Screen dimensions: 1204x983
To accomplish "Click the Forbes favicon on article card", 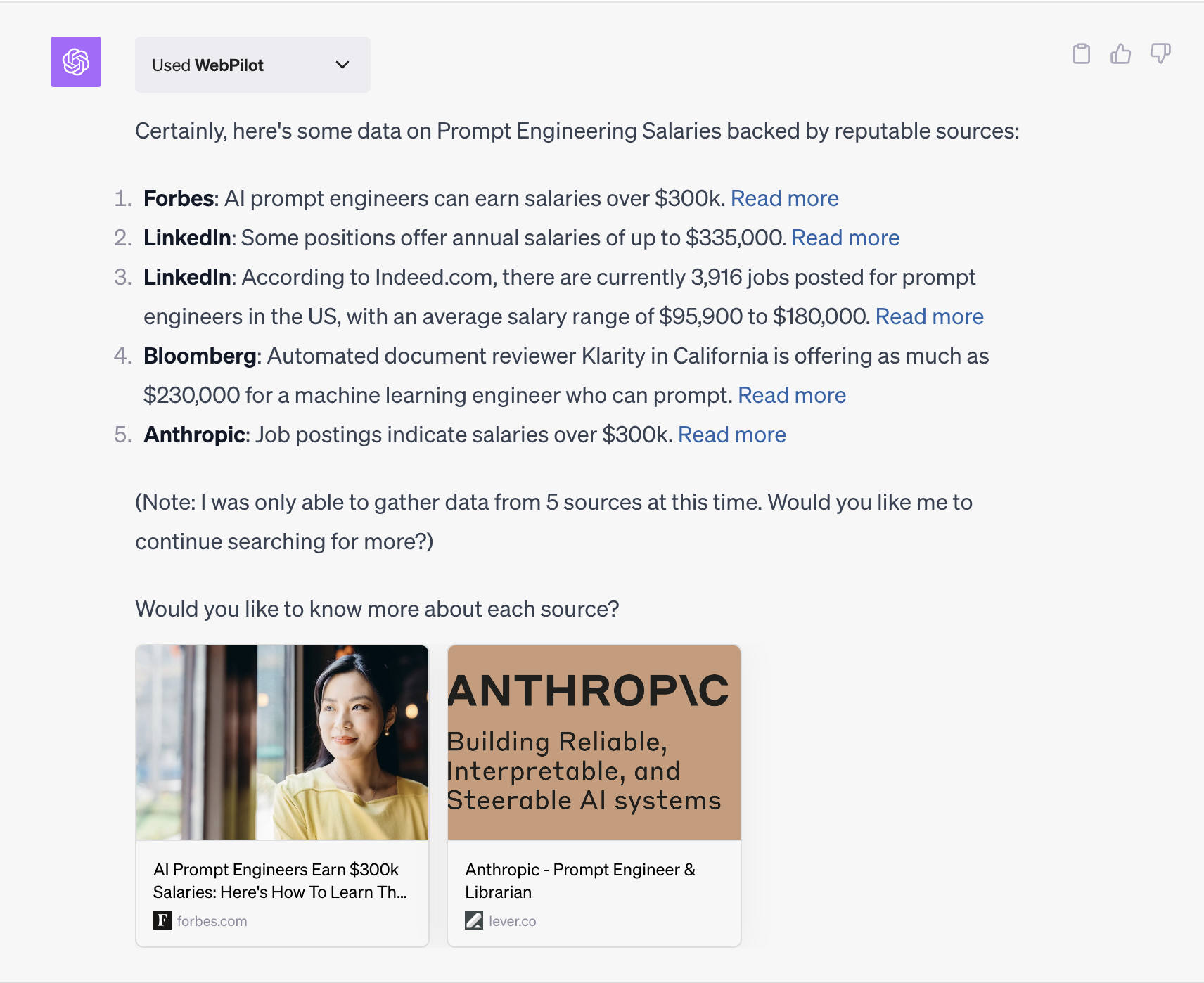I will coord(162,920).
